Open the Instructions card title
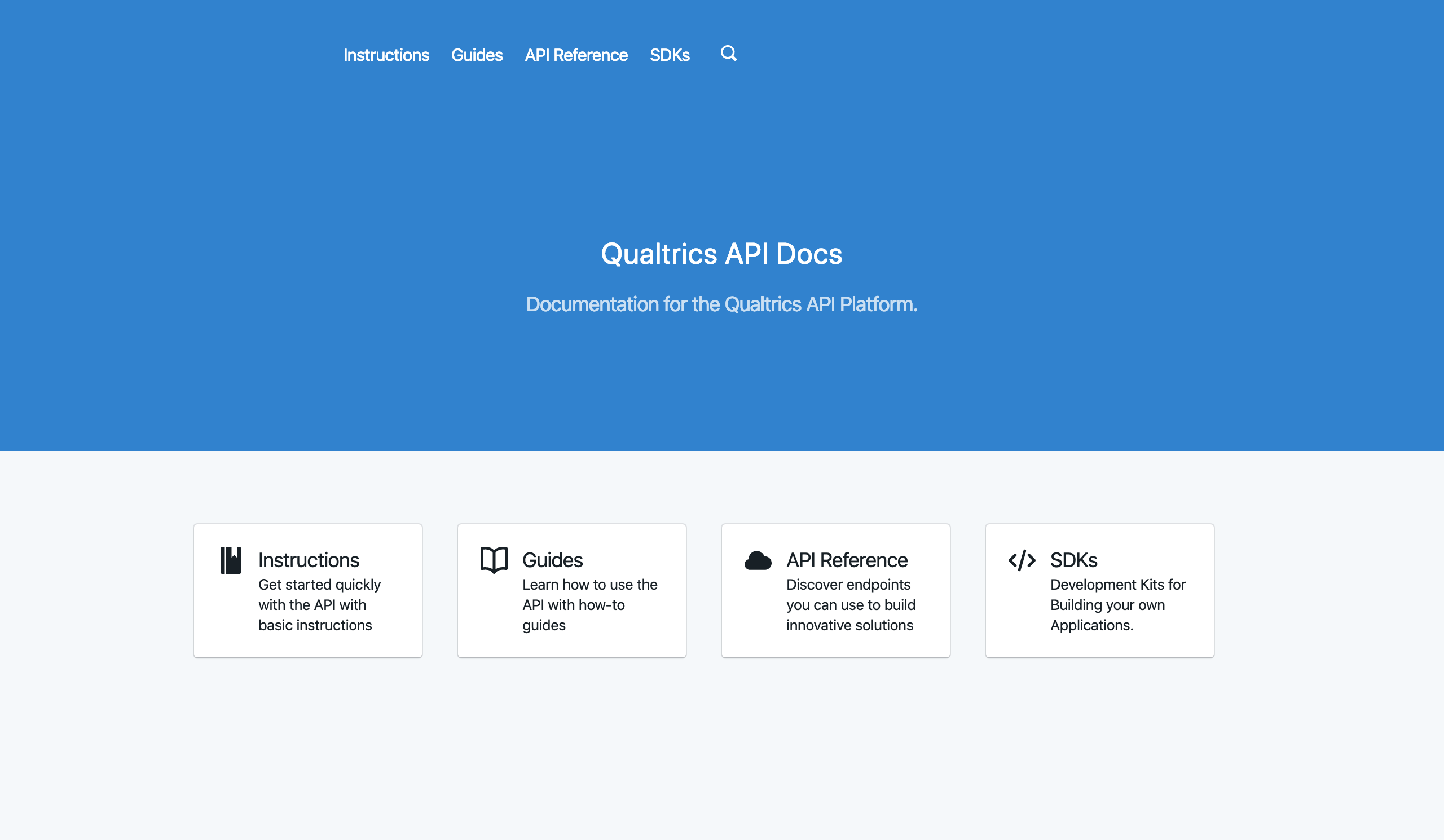 click(309, 560)
